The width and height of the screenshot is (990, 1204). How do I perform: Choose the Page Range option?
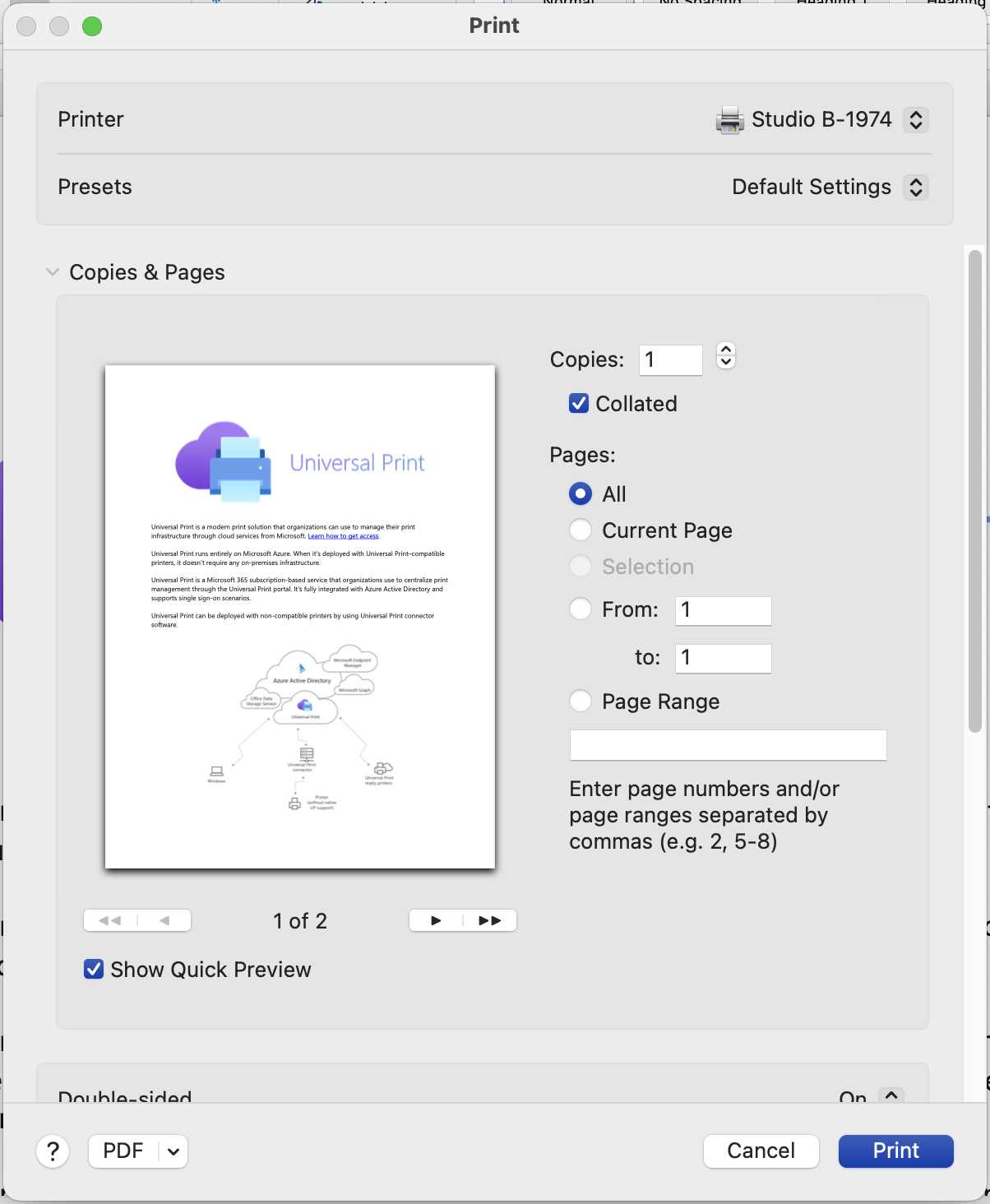(x=580, y=701)
